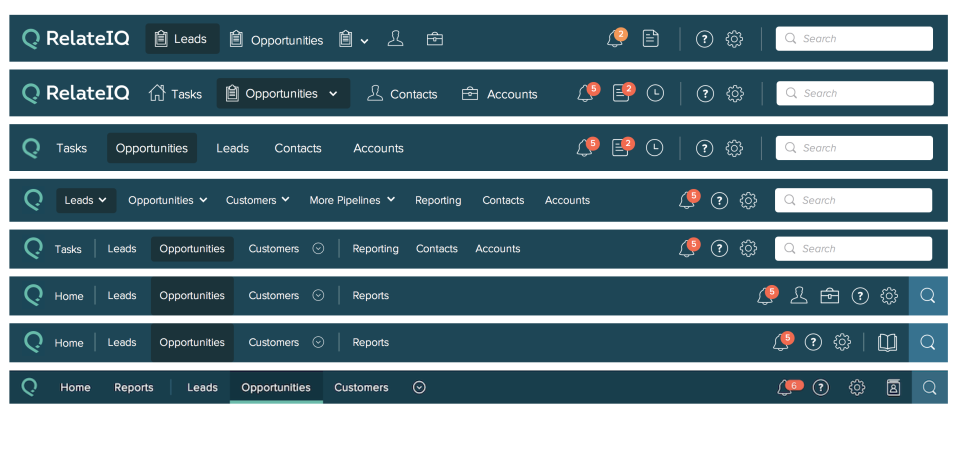The width and height of the screenshot is (960, 456).
Task: Click the Contacts person icon in second bar
Action: click(375, 94)
